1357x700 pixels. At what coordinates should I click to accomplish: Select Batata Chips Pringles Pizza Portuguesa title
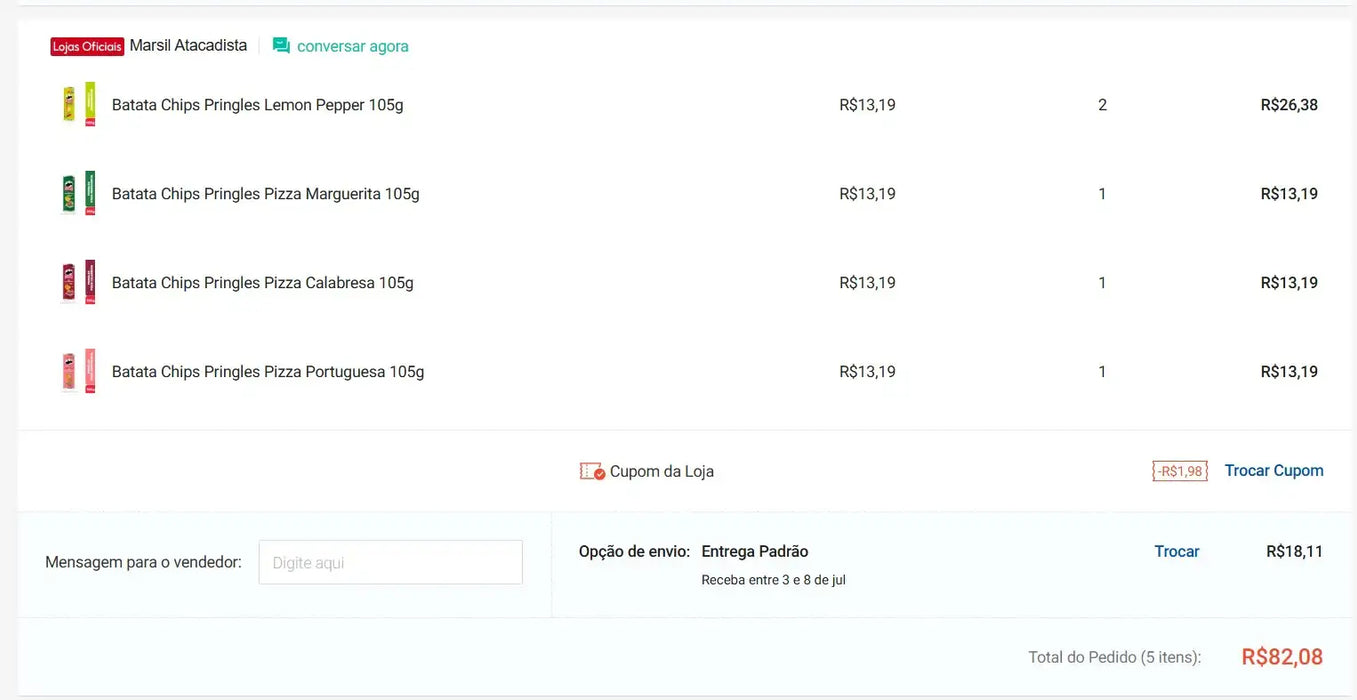(x=267, y=372)
